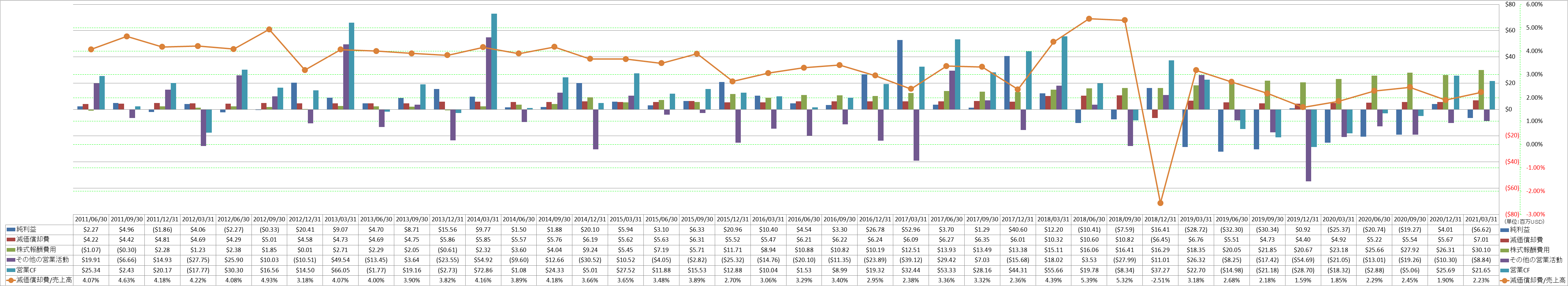Click the deepest purple bar at 2019/12/31
The height and width of the screenshot is (286, 1568).
coord(1308,145)
